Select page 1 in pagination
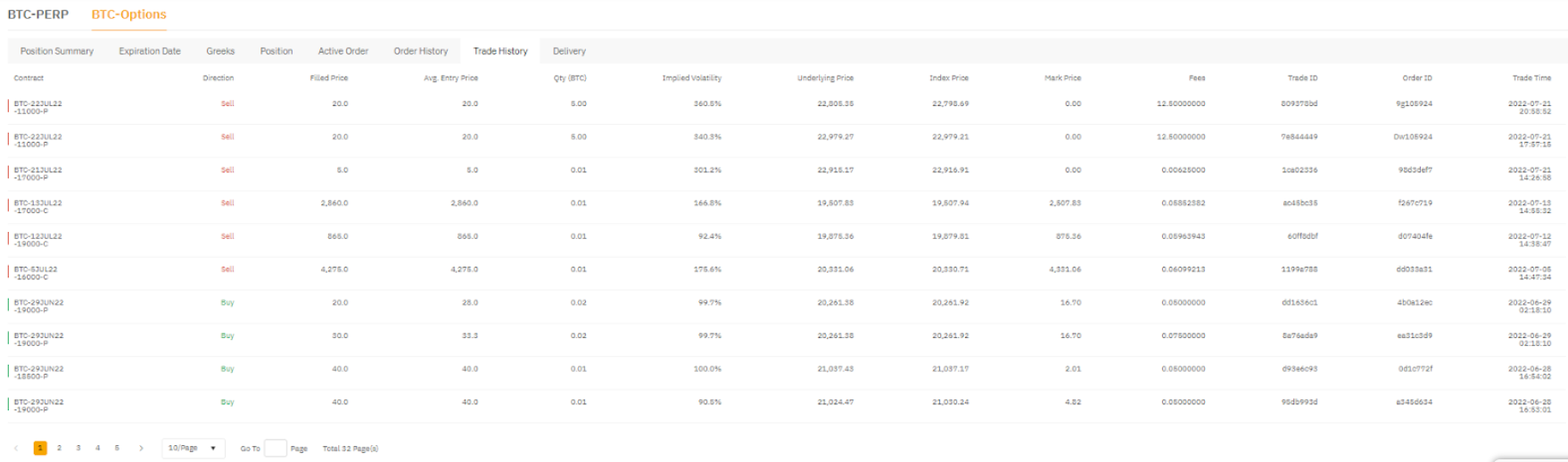Viewport: 1568px width, 462px height. [x=40, y=449]
